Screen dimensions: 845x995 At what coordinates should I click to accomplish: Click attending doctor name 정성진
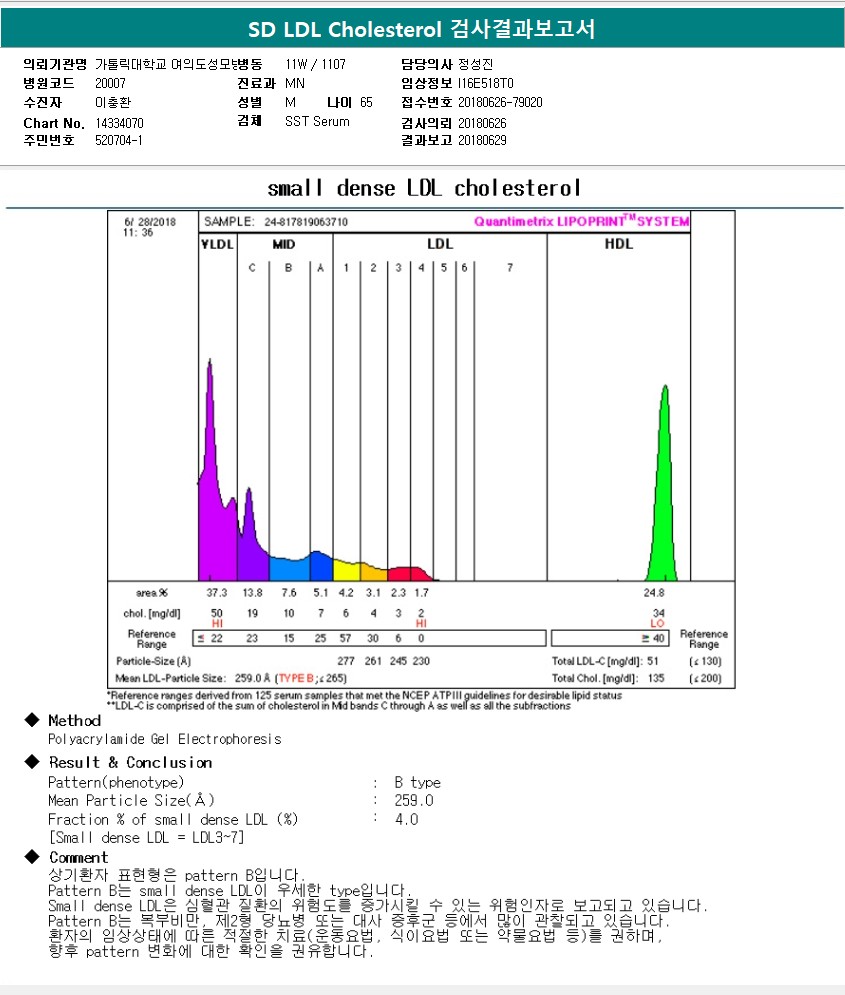[x=475, y=64]
